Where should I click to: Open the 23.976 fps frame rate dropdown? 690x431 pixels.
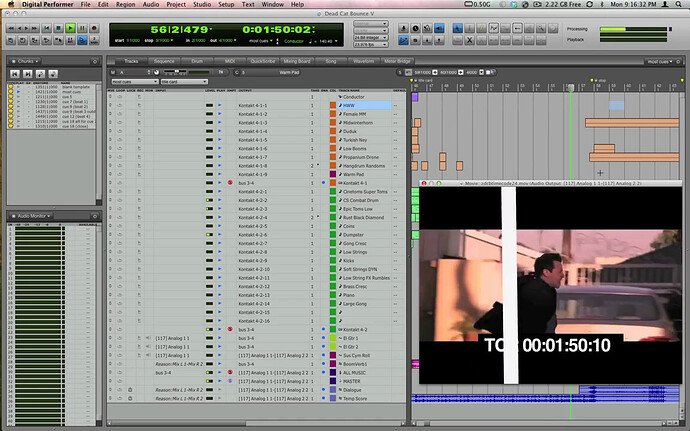(x=371, y=44)
